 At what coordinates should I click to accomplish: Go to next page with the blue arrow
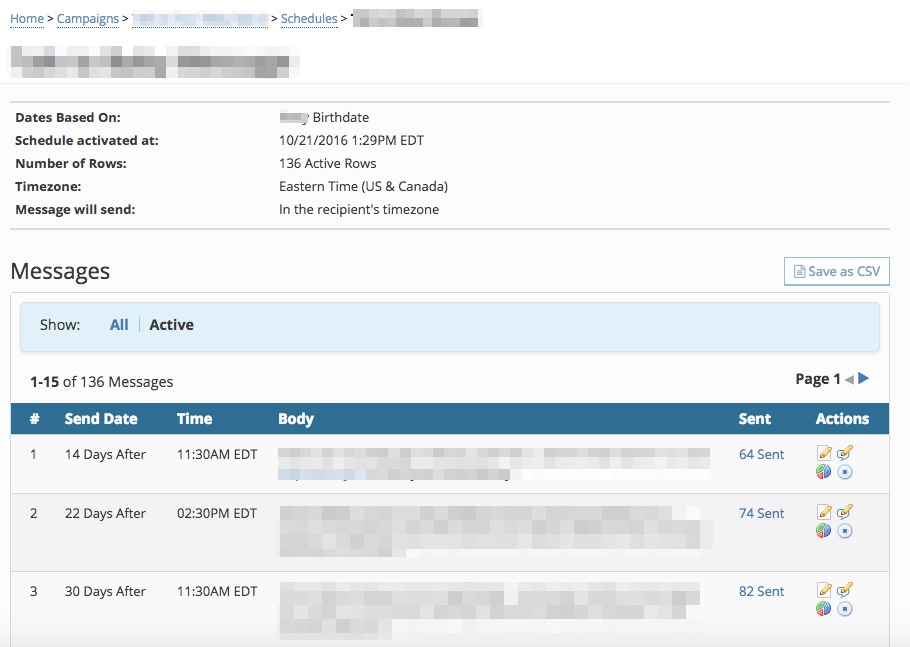pyautogui.click(x=864, y=379)
